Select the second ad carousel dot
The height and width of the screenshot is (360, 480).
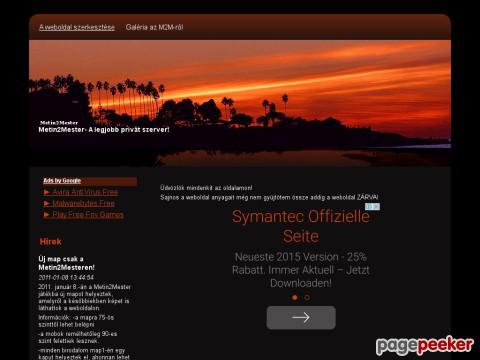click(x=307, y=297)
